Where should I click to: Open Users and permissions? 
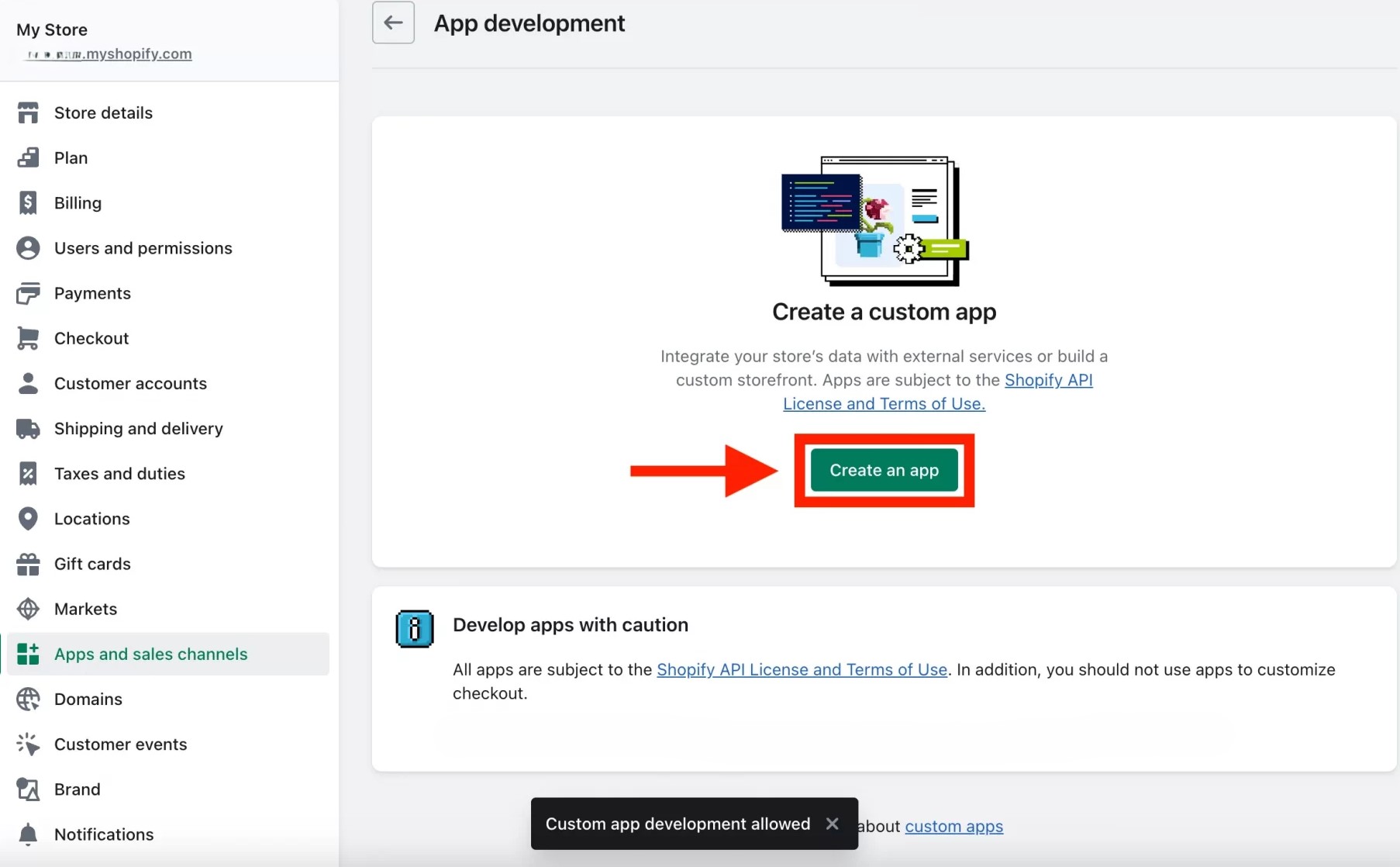coord(168,248)
